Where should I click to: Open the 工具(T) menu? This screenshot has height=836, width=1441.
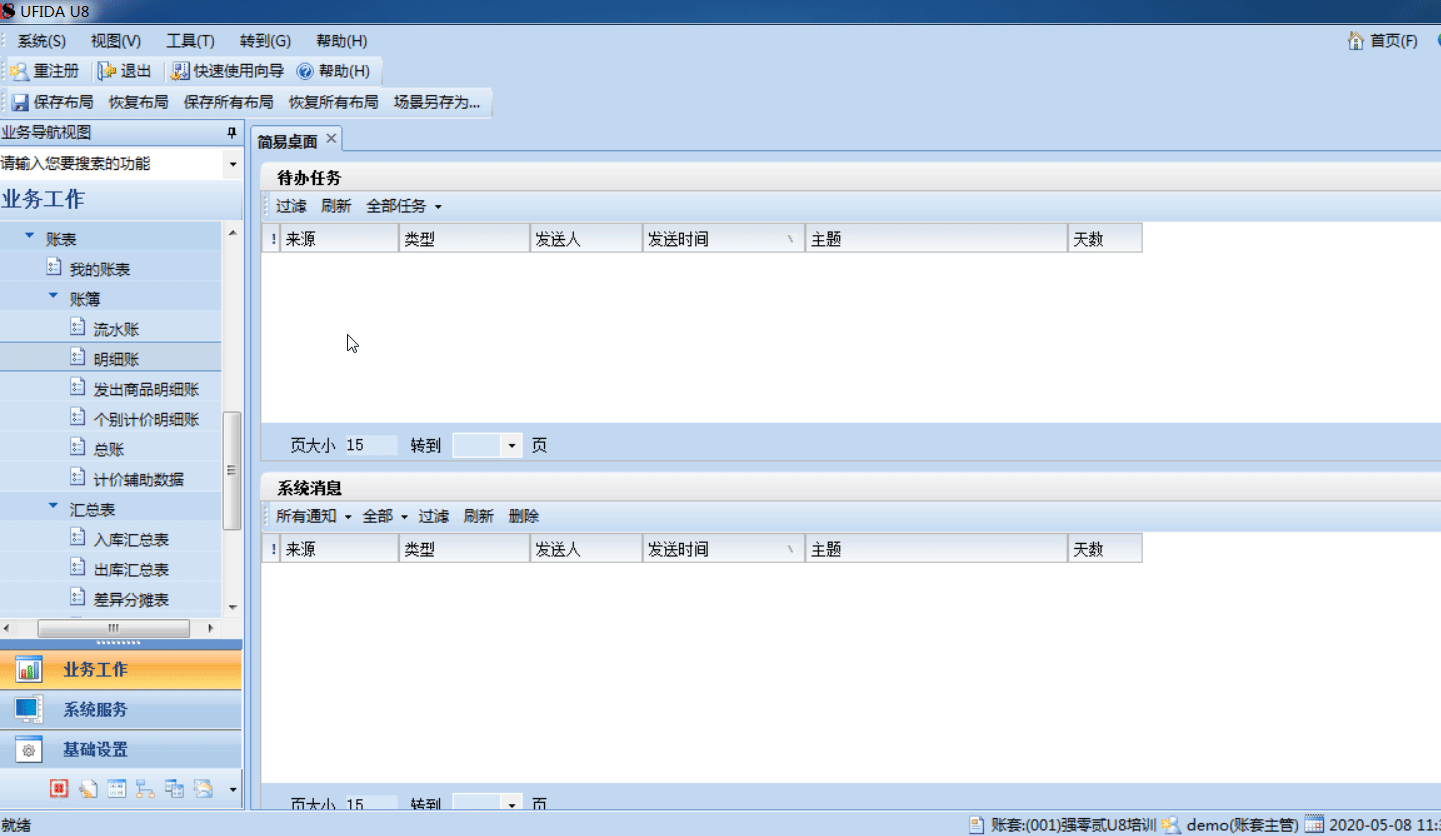point(190,41)
